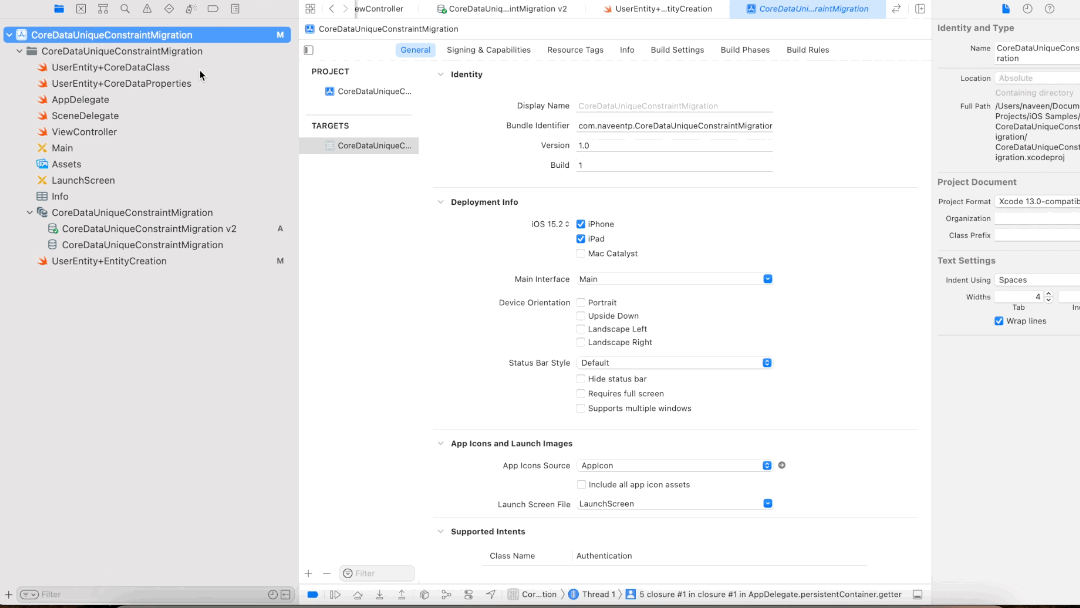Open the Find navigator magnifier icon
This screenshot has width=1080, height=608.
coord(125,9)
